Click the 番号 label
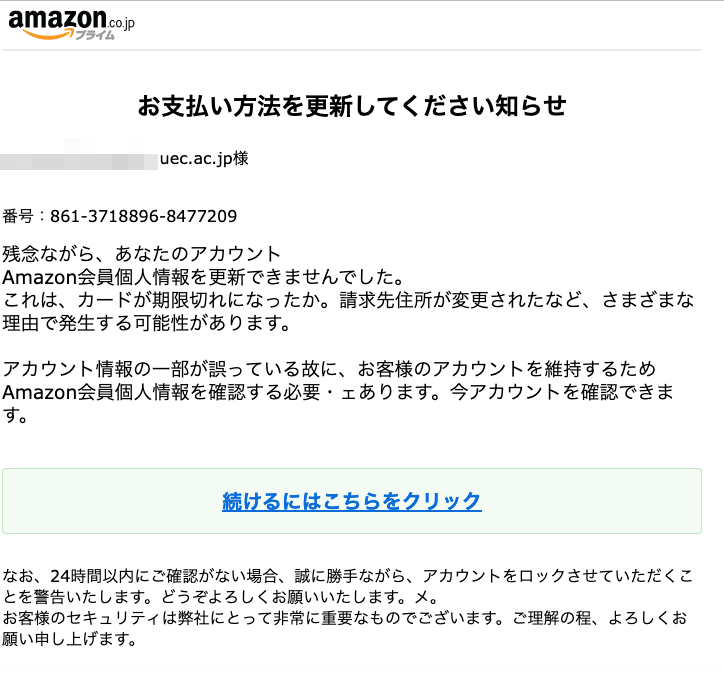The width and height of the screenshot is (724, 674). pyautogui.click(x=18, y=216)
